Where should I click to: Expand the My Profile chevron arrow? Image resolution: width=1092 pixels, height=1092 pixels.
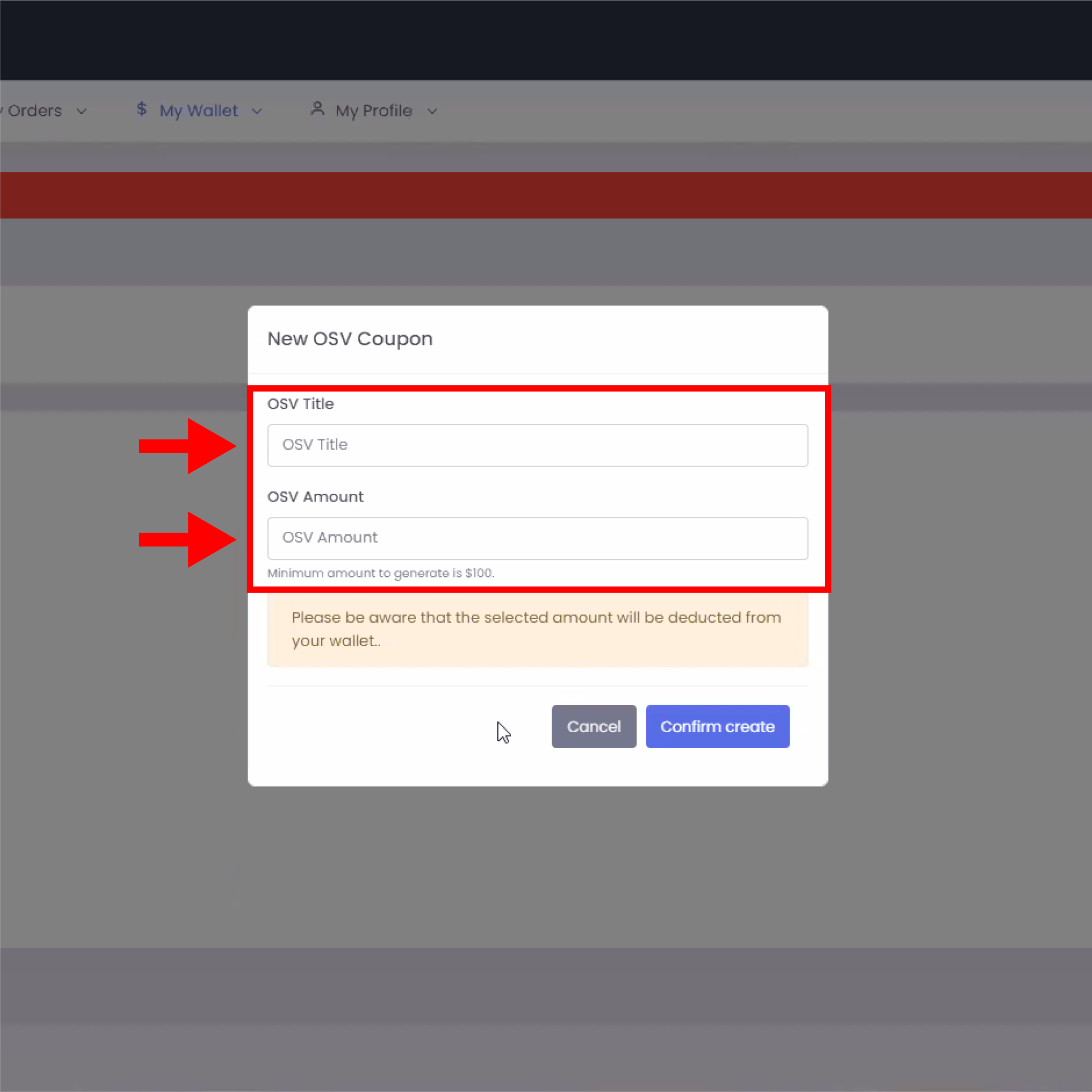(432, 112)
